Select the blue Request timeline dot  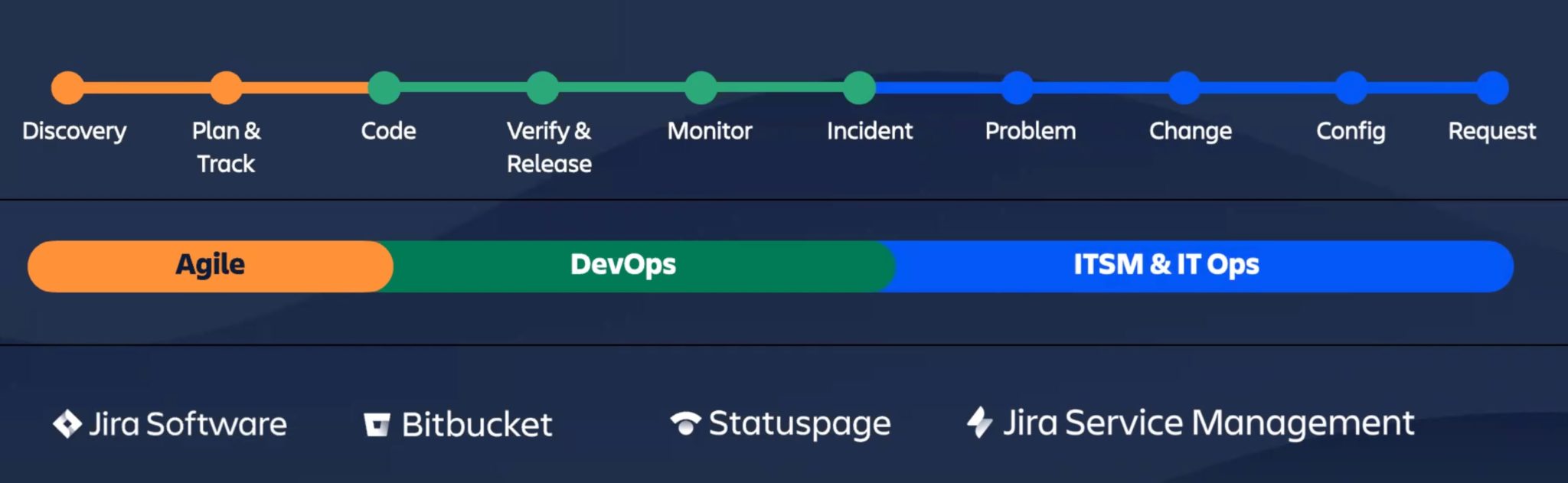[1492, 88]
